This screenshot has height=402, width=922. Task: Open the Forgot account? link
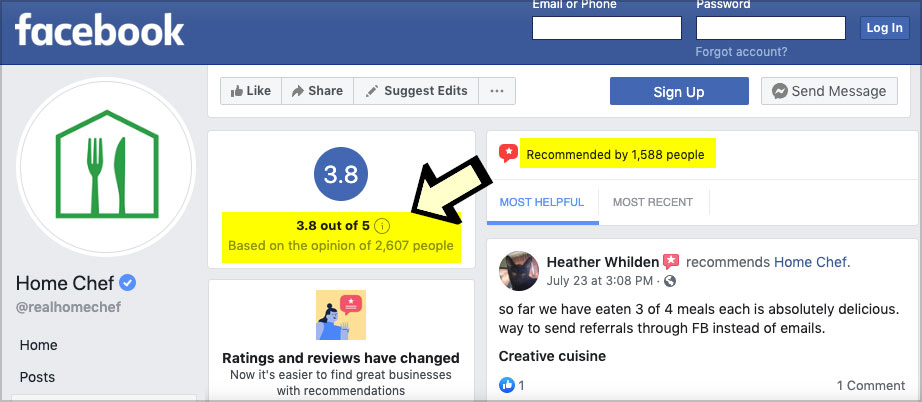(741, 52)
